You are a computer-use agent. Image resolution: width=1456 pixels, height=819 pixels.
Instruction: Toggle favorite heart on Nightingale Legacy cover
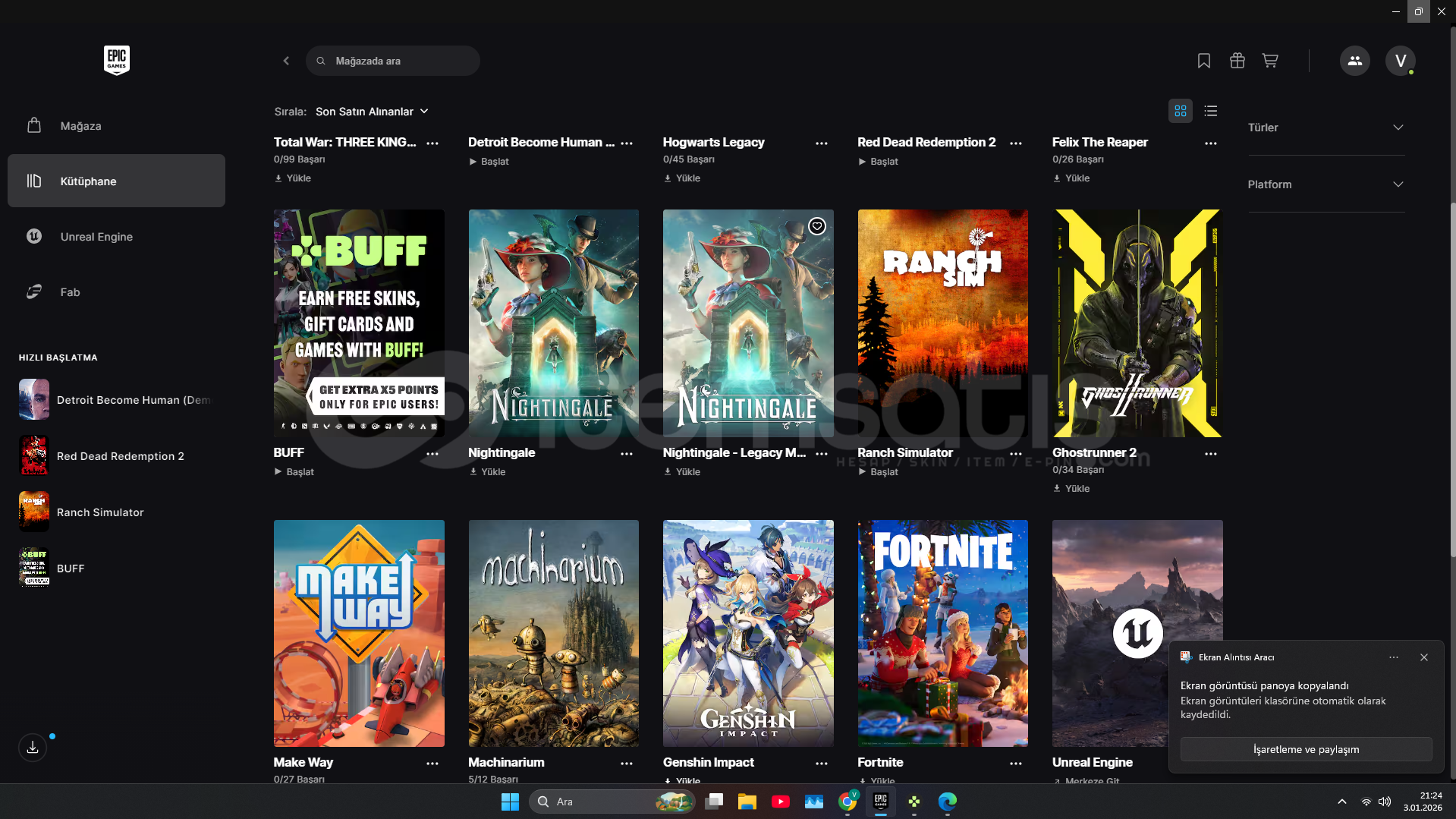817,226
